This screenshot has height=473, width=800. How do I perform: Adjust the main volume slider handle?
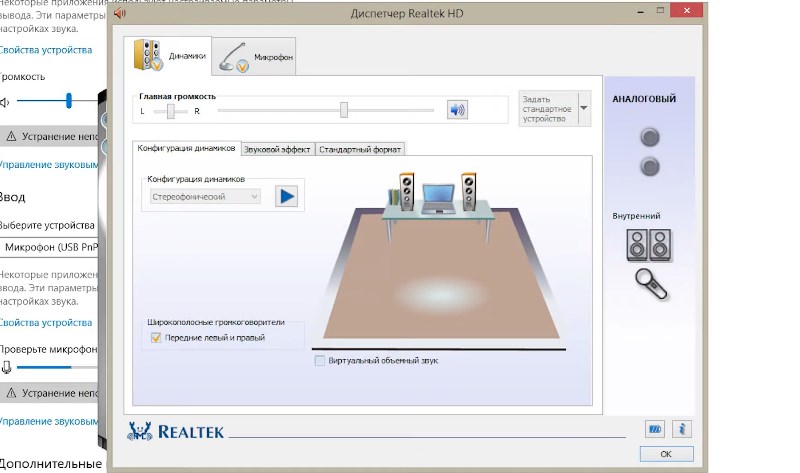[x=344, y=110]
